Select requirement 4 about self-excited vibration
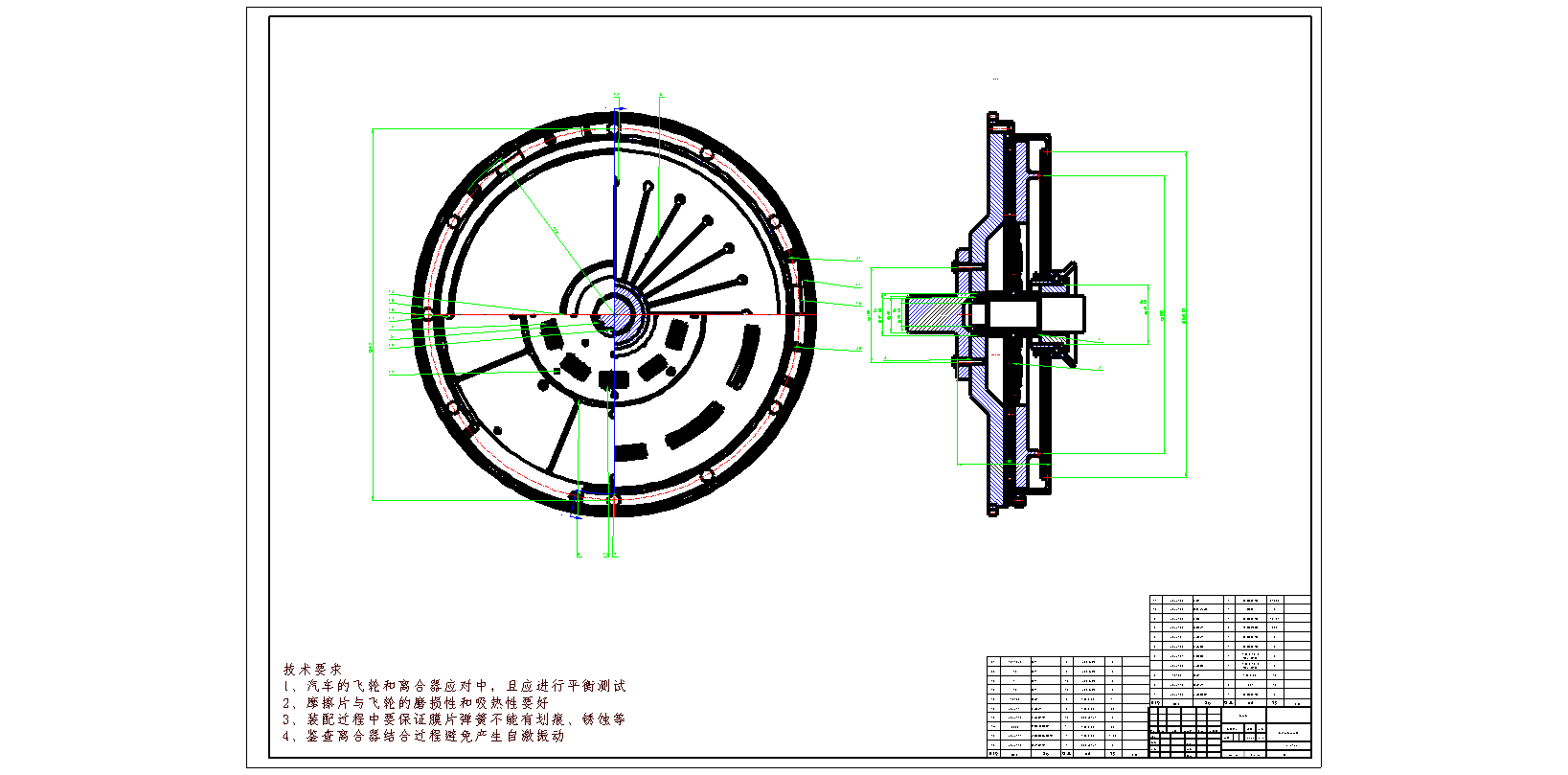The width and height of the screenshot is (1568, 775). point(423,736)
